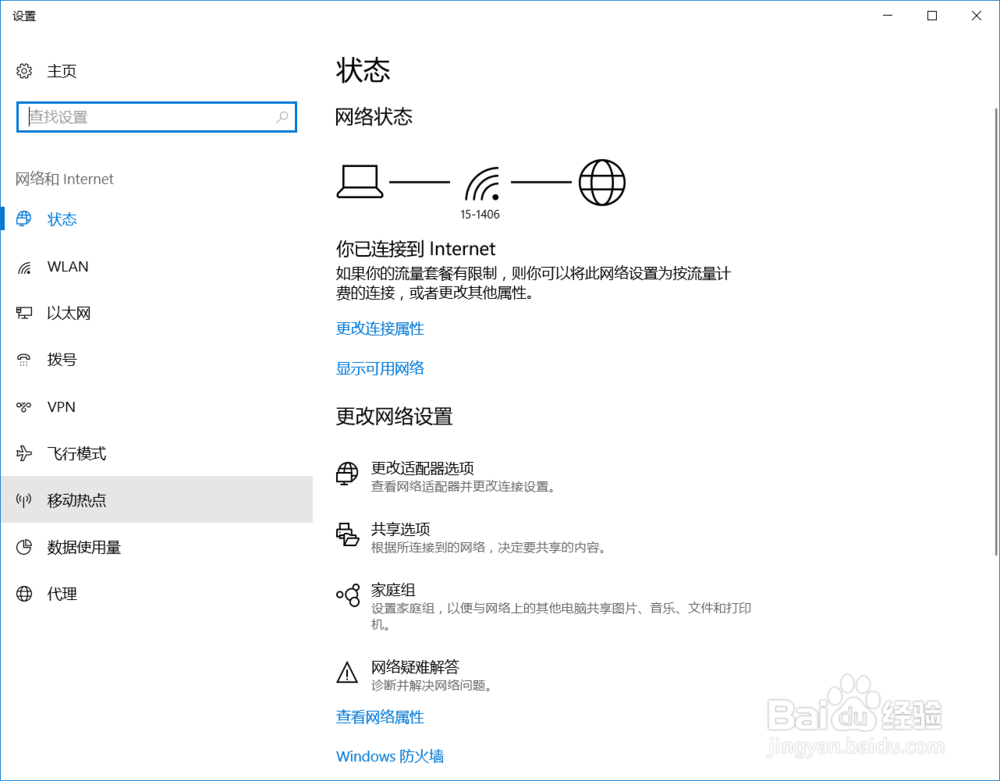
Task: Open 拨号 (Dial-up) settings
Action: point(61,360)
